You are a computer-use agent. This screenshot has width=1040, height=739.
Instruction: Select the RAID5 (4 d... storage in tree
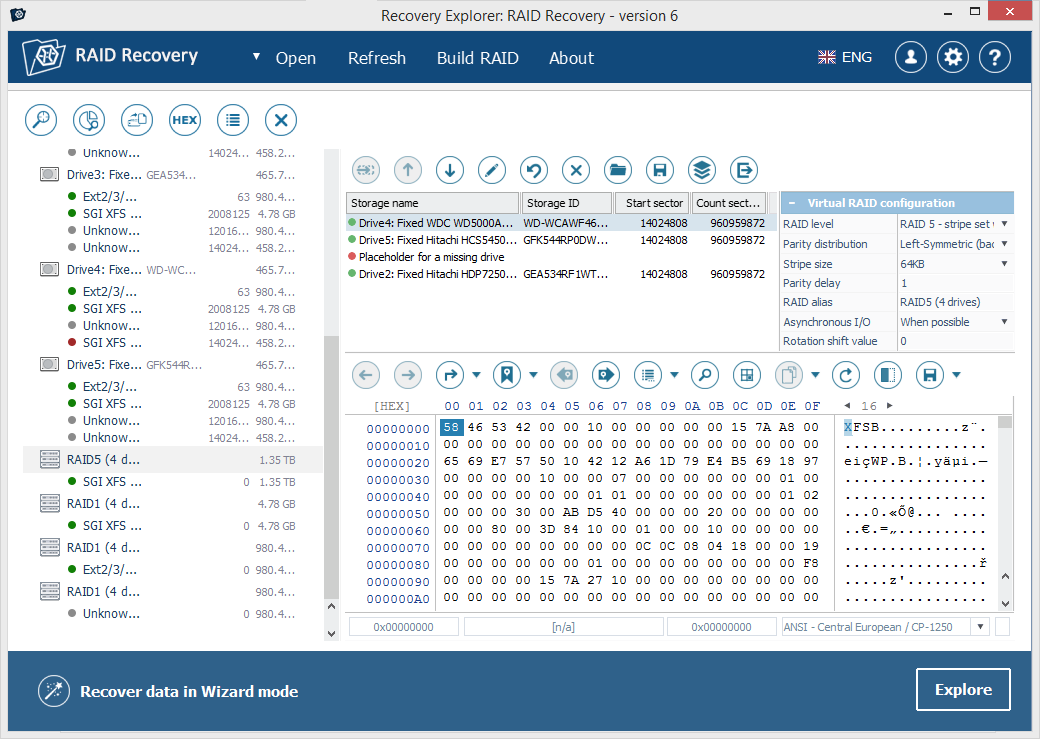pyautogui.click(x=172, y=460)
